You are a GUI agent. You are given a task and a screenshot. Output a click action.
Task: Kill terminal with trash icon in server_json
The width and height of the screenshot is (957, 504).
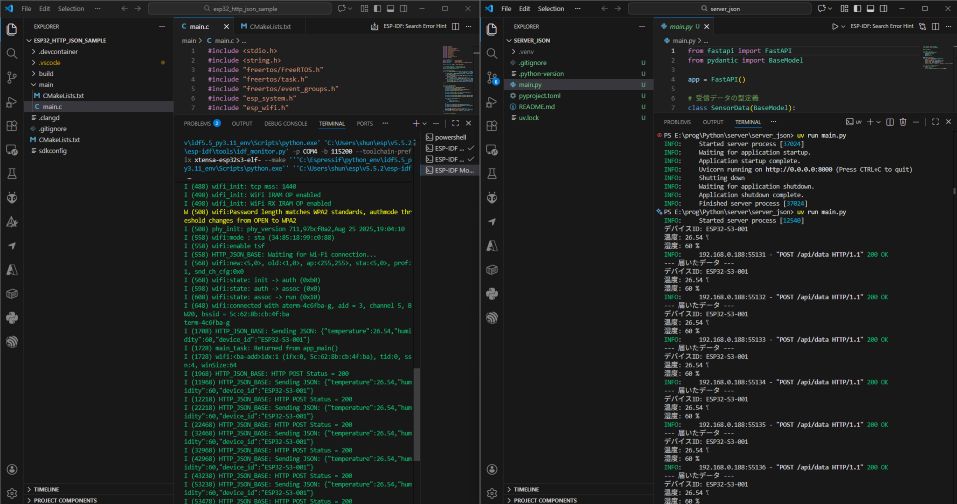point(903,122)
